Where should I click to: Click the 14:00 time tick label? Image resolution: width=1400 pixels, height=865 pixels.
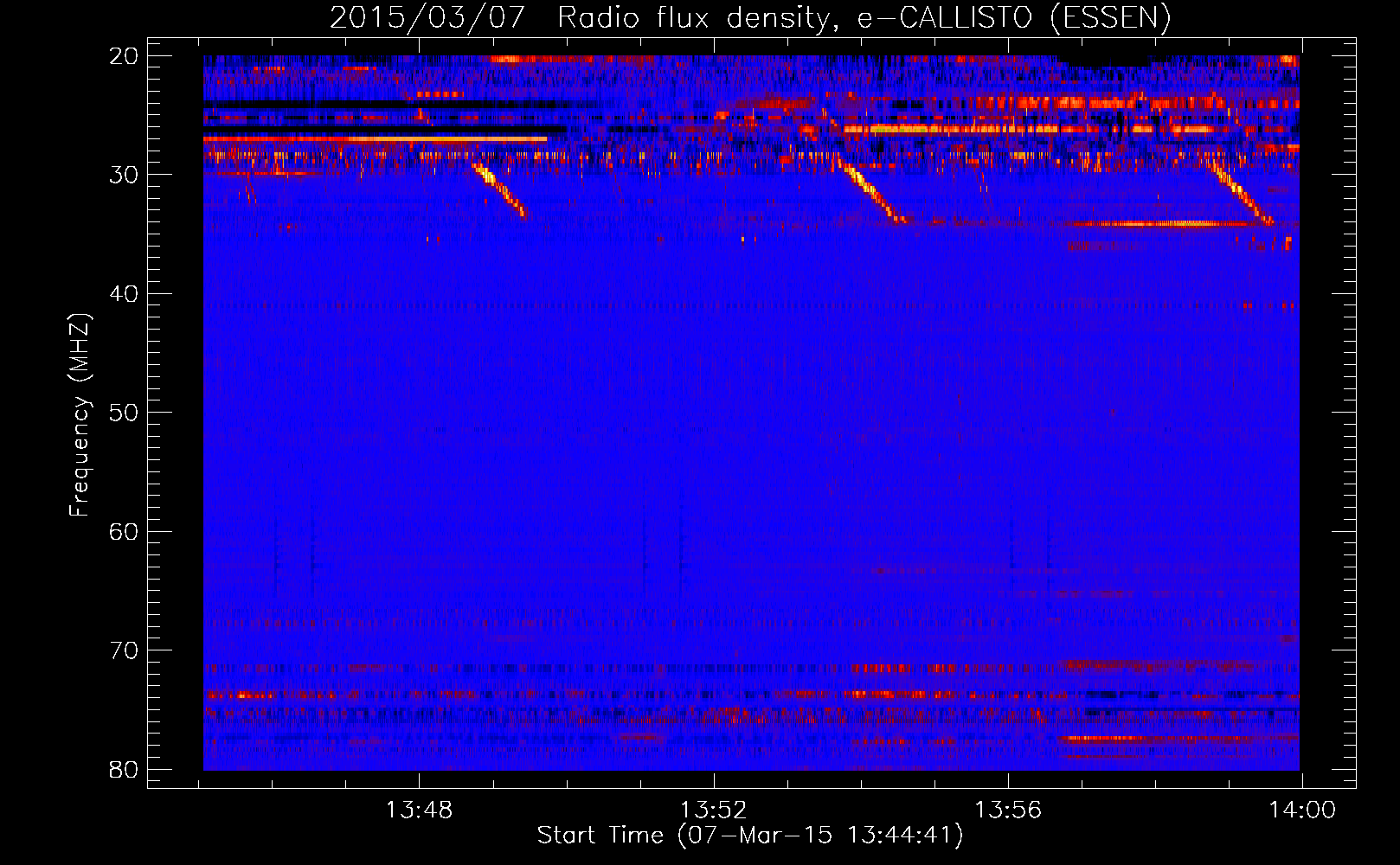click(1302, 811)
